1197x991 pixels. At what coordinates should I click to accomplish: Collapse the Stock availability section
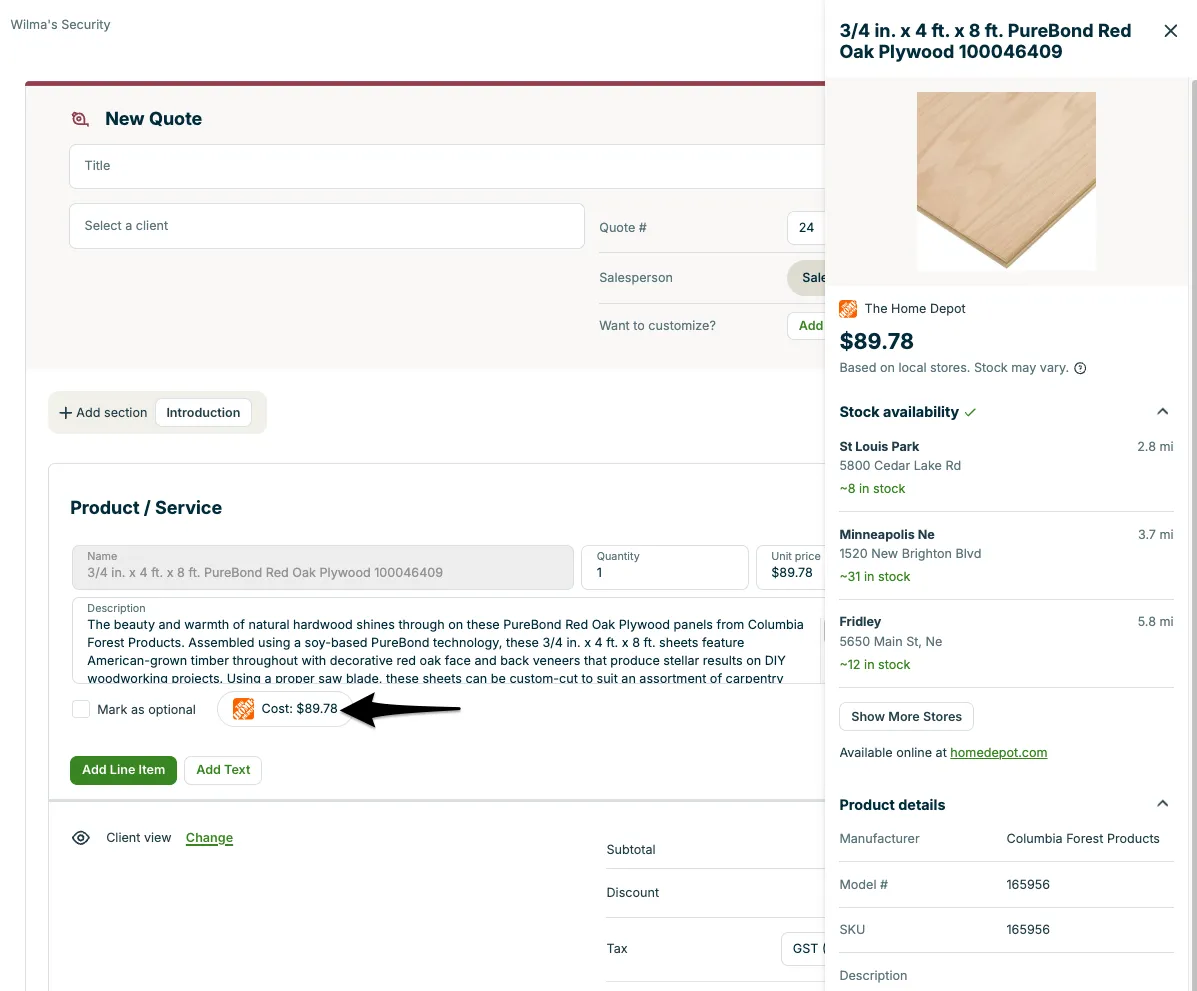point(1163,412)
